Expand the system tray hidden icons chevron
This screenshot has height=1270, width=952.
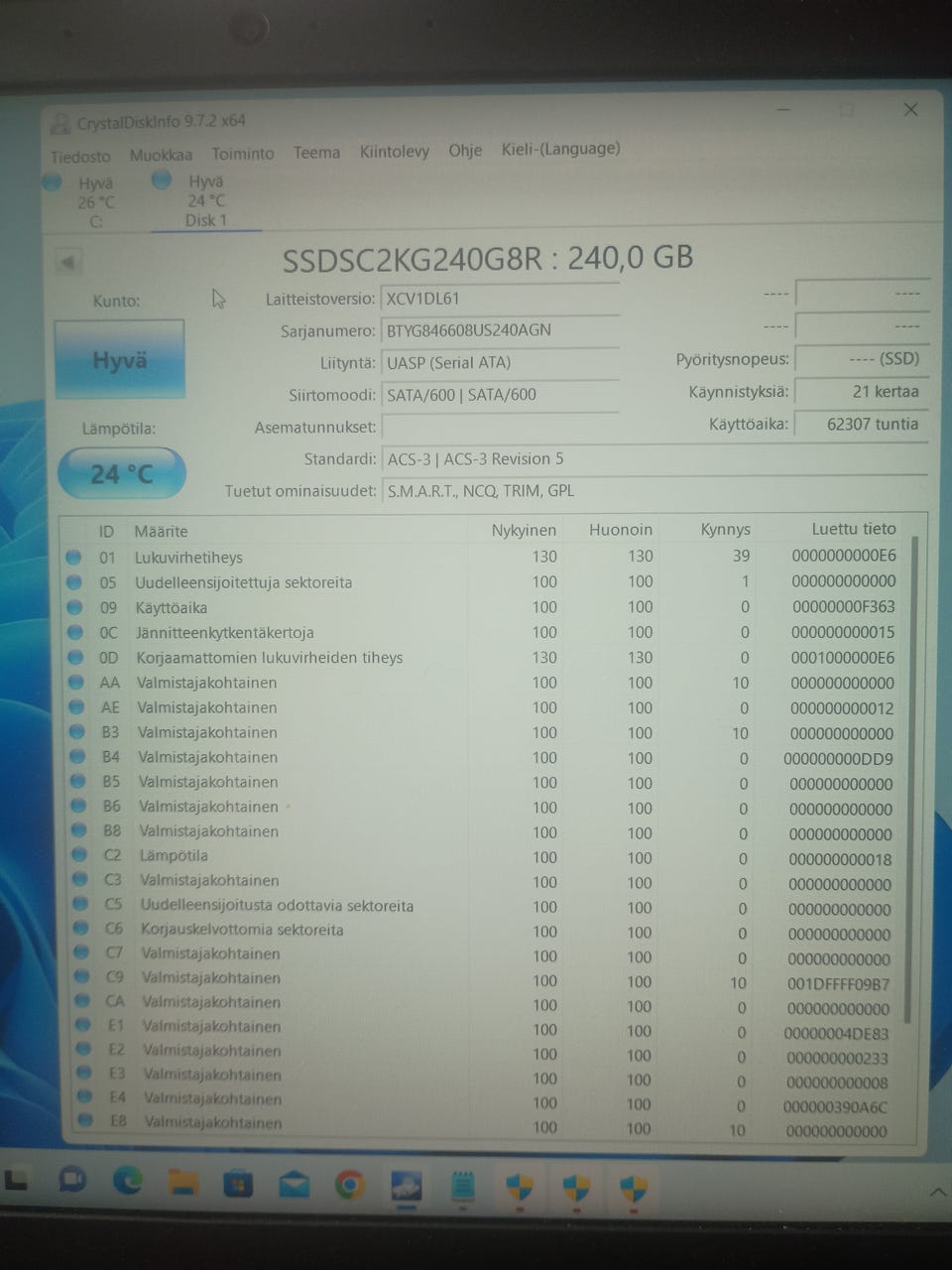click(938, 1192)
